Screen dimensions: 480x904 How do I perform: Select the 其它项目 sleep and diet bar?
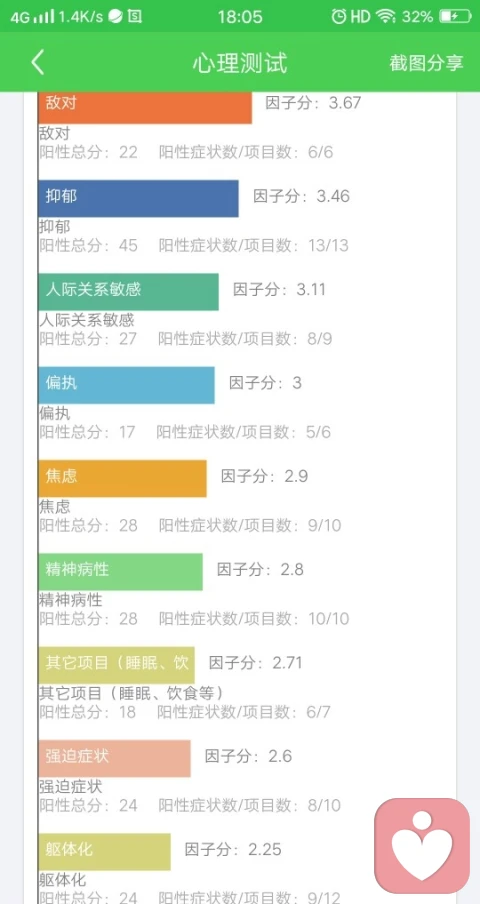116,665
